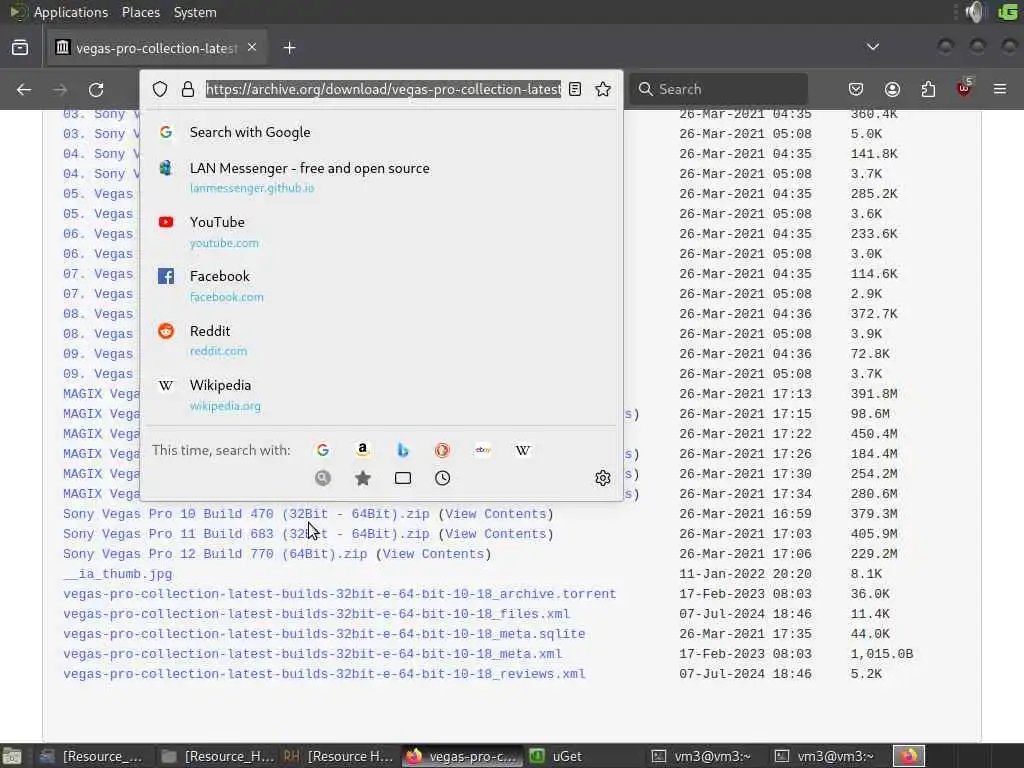Screen dimensions: 1024x768
Task: Open the System menu
Action: coord(195,12)
